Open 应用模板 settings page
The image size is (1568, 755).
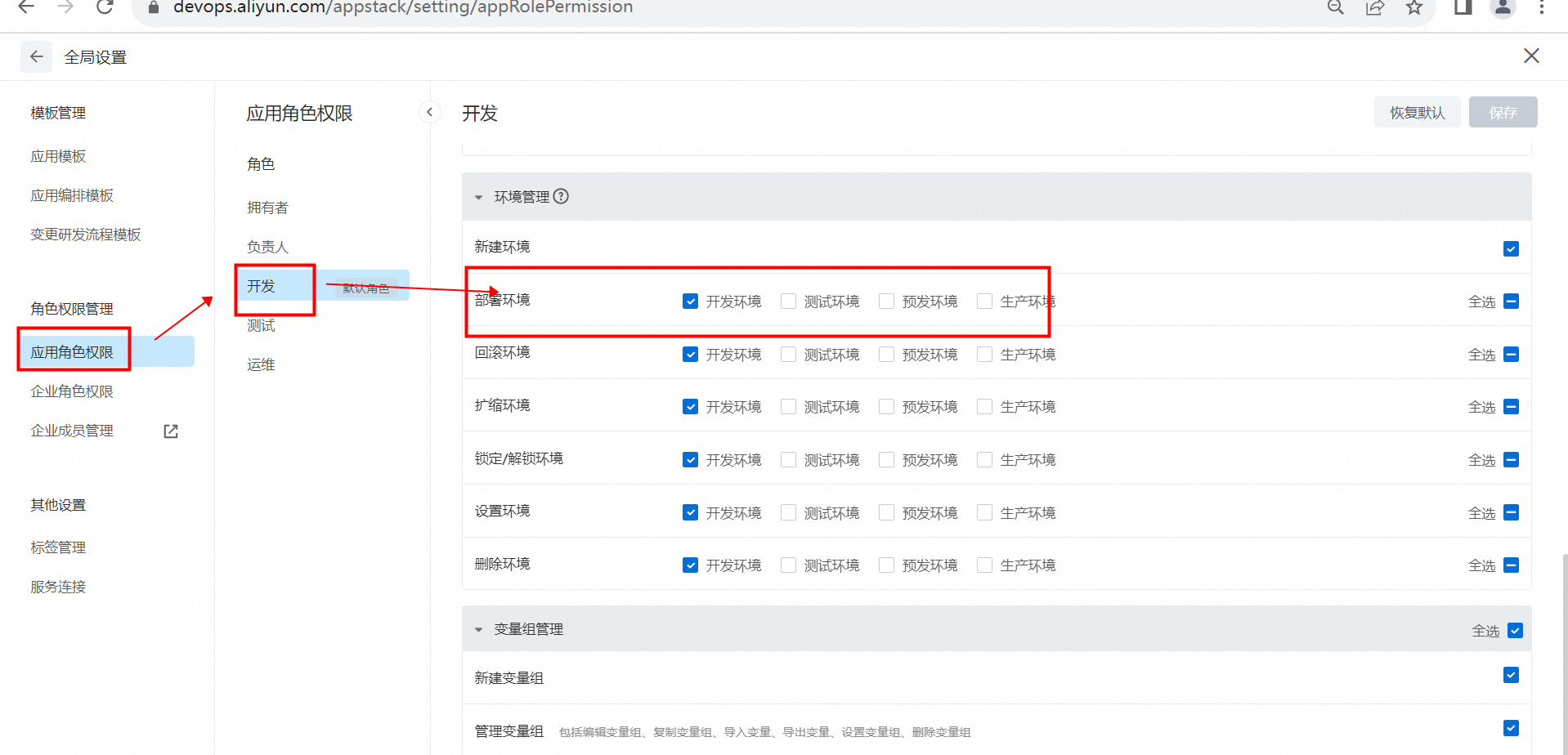(x=58, y=156)
